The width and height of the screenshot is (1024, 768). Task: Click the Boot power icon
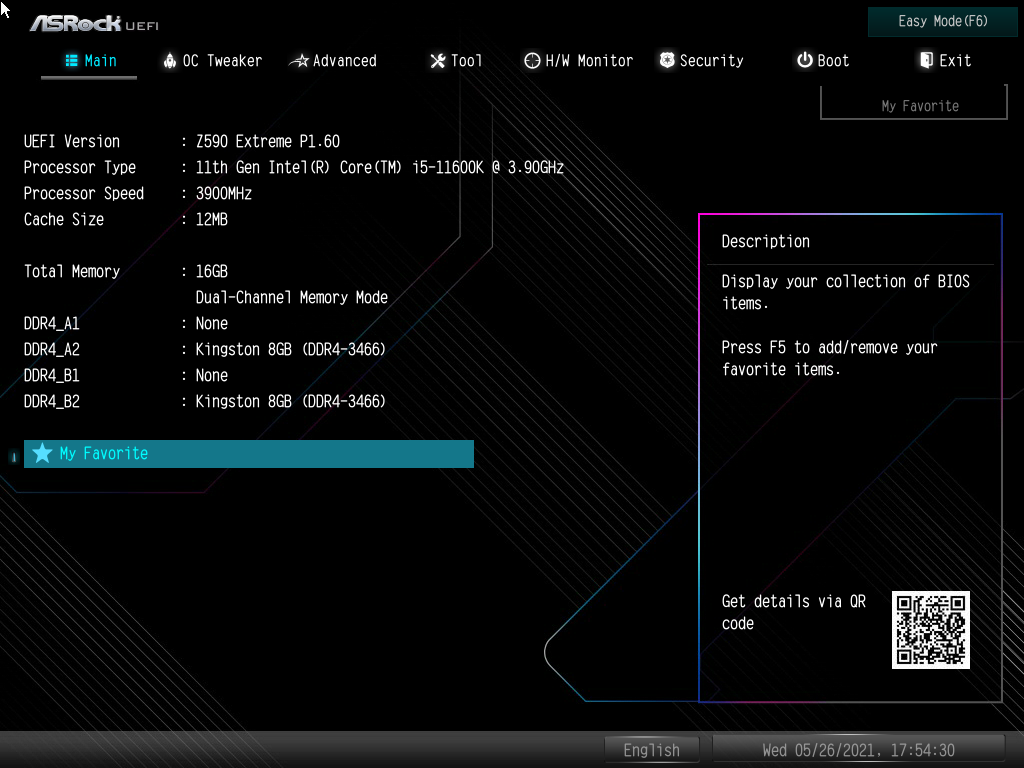(x=805, y=60)
